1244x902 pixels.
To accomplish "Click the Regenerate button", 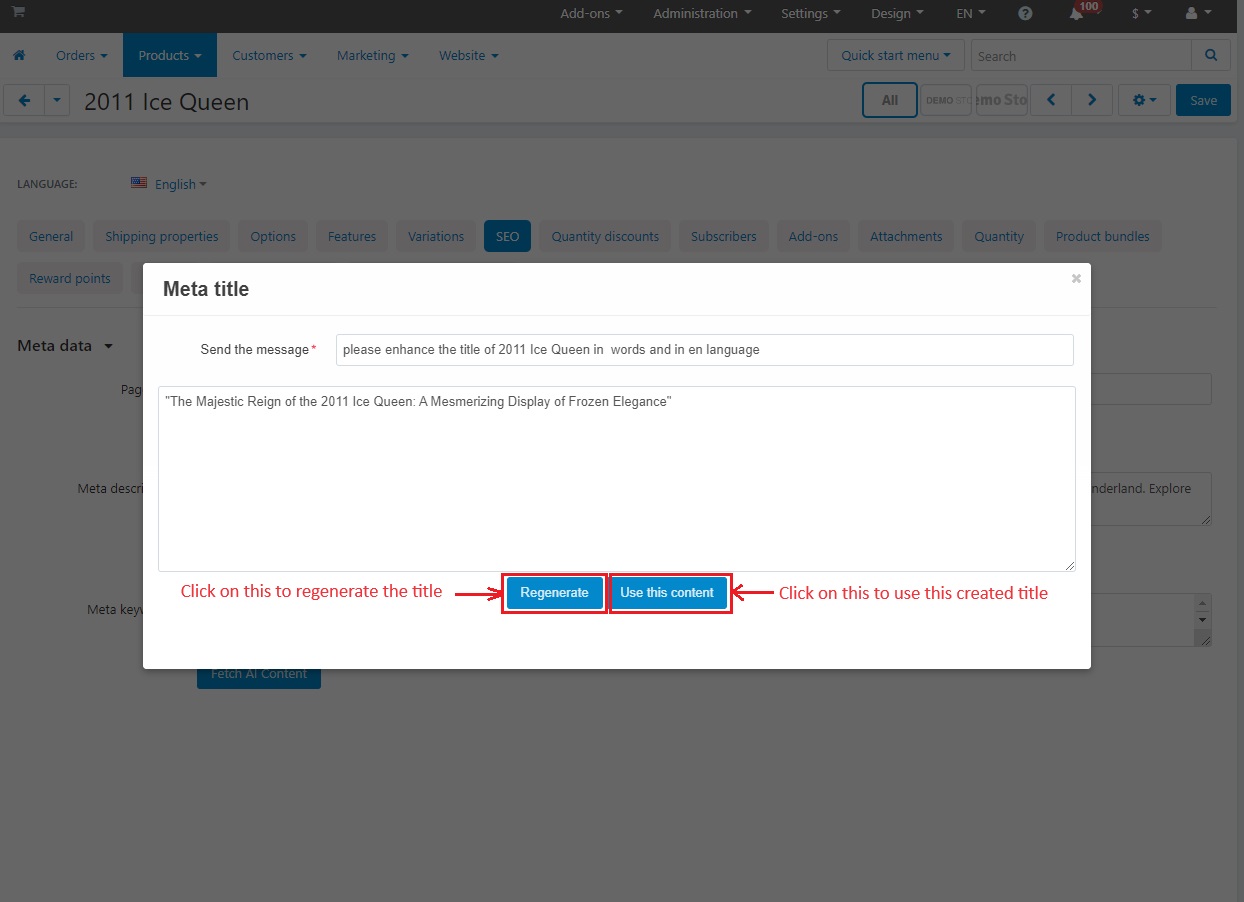I will 554,593.
